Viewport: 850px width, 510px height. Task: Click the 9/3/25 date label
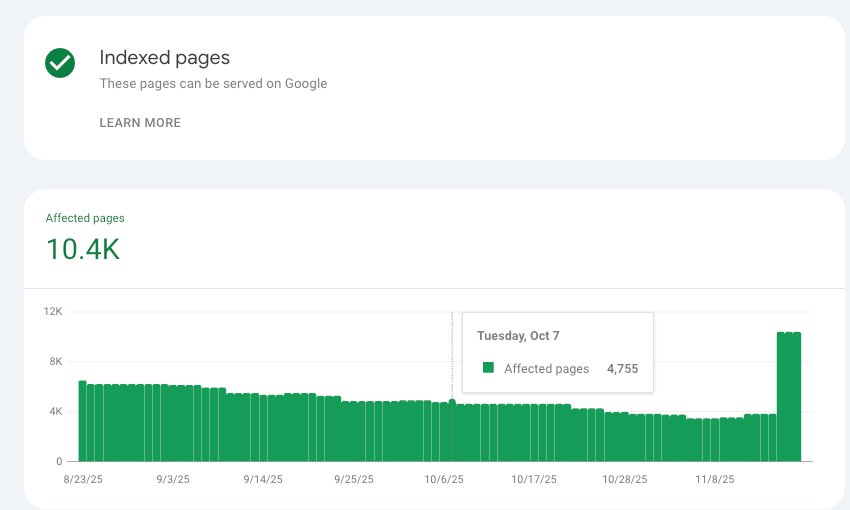click(x=173, y=479)
